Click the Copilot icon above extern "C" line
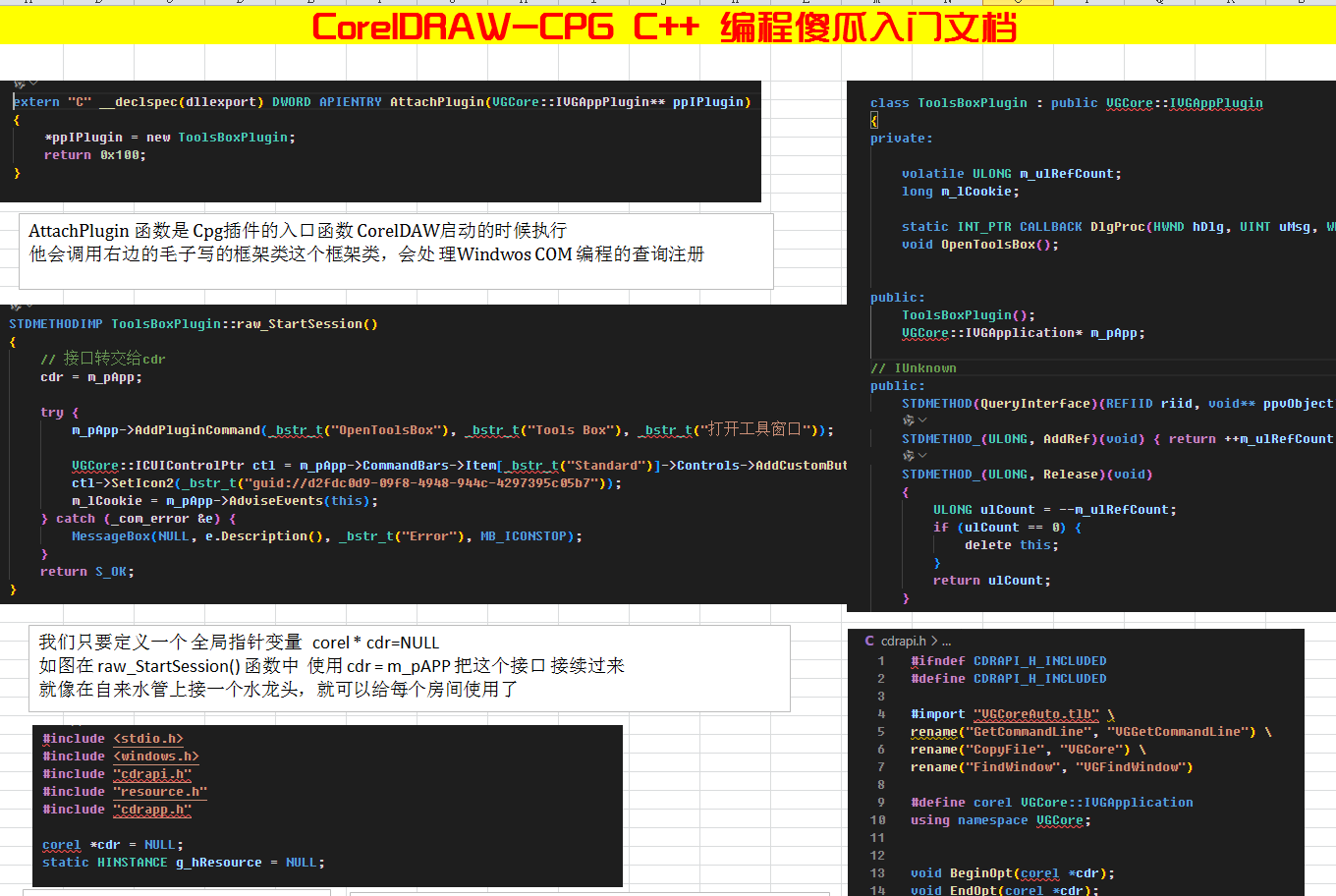The image size is (1336, 896). point(18,84)
